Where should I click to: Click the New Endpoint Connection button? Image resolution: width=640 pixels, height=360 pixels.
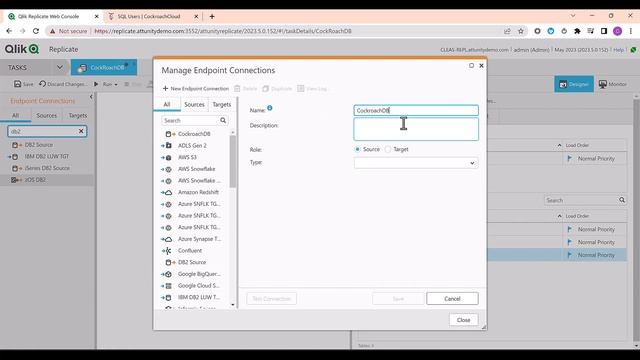pos(196,89)
